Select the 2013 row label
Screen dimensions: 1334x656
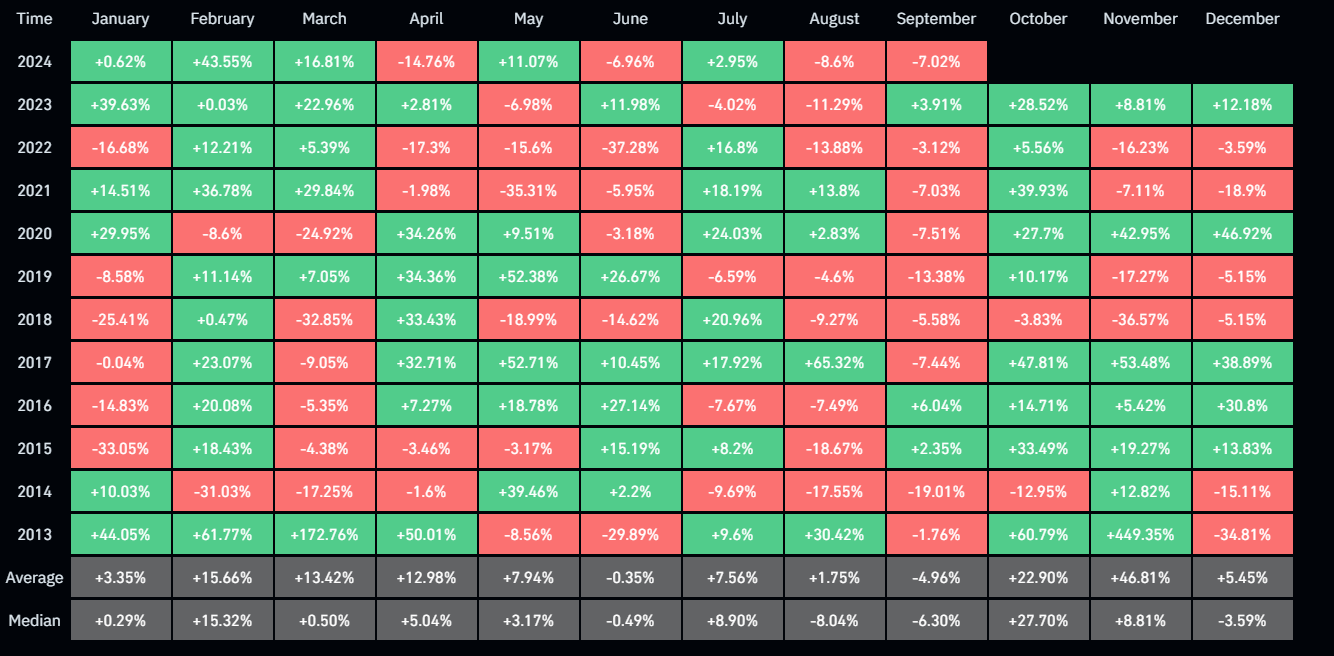point(35,535)
